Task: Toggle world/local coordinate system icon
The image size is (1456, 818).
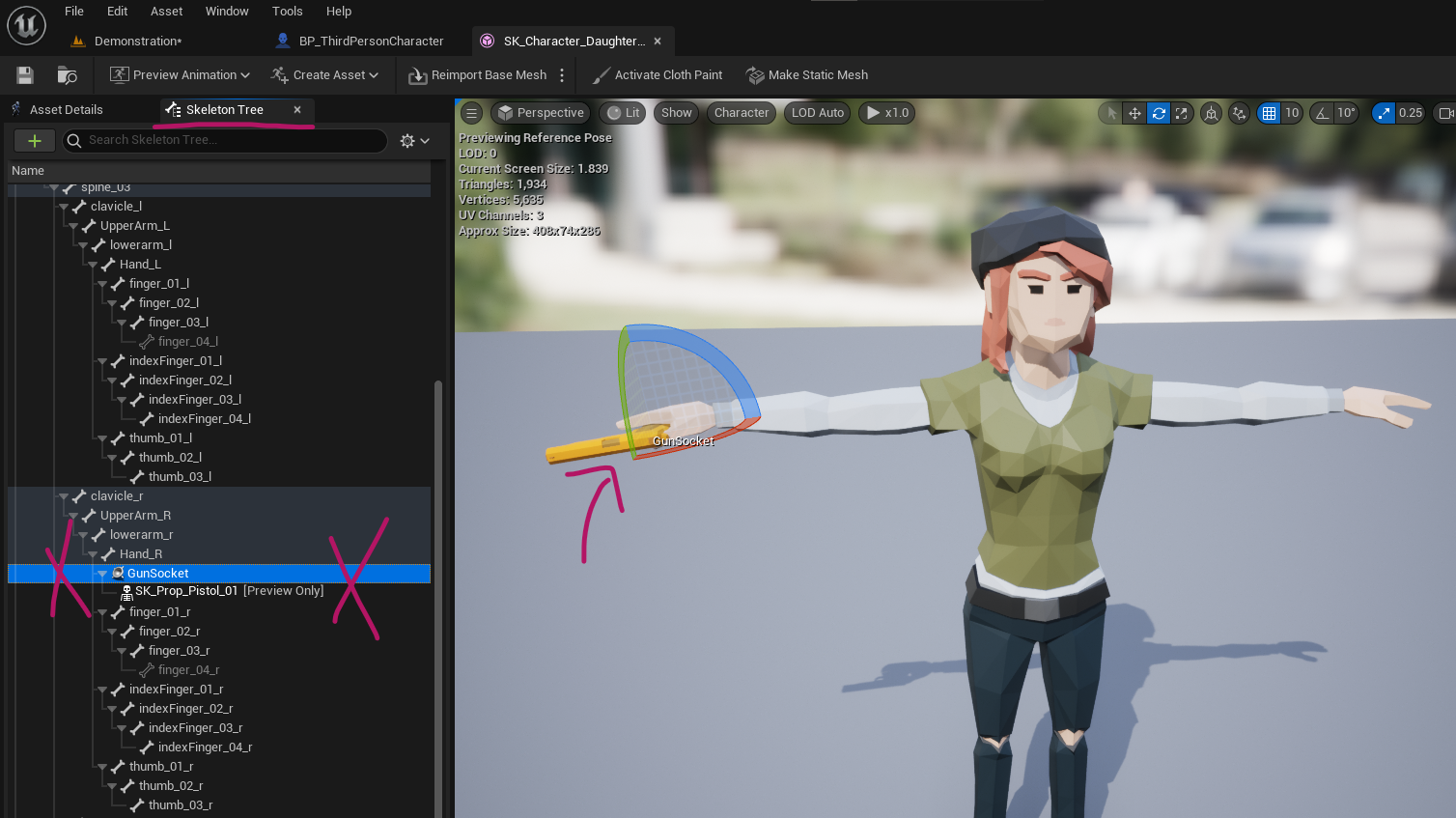Action: tap(1211, 113)
